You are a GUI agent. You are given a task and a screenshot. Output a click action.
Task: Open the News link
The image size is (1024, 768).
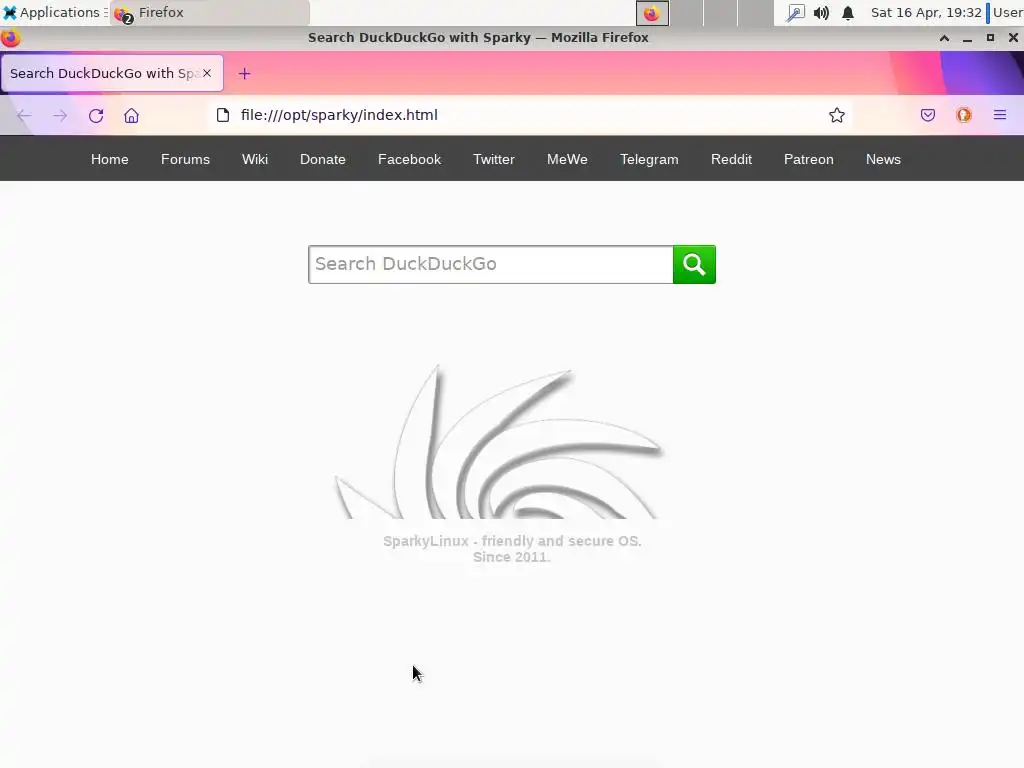[883, 159]
